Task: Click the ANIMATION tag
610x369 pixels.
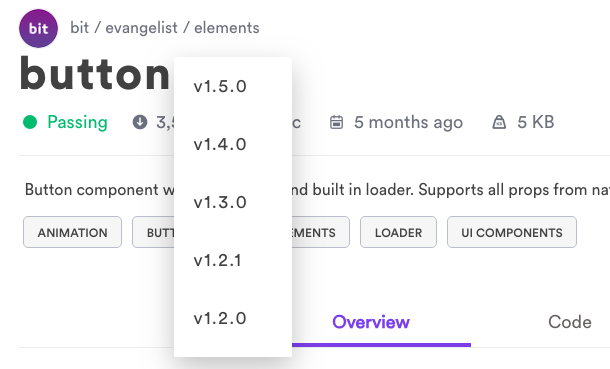Action: pos(72,232)
